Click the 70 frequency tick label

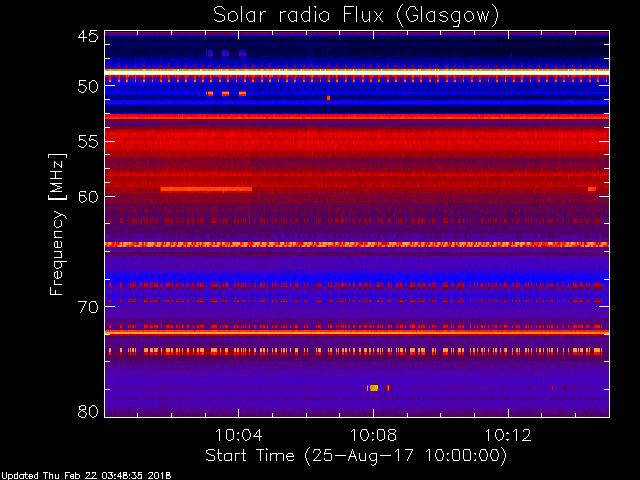pos(88,307)
